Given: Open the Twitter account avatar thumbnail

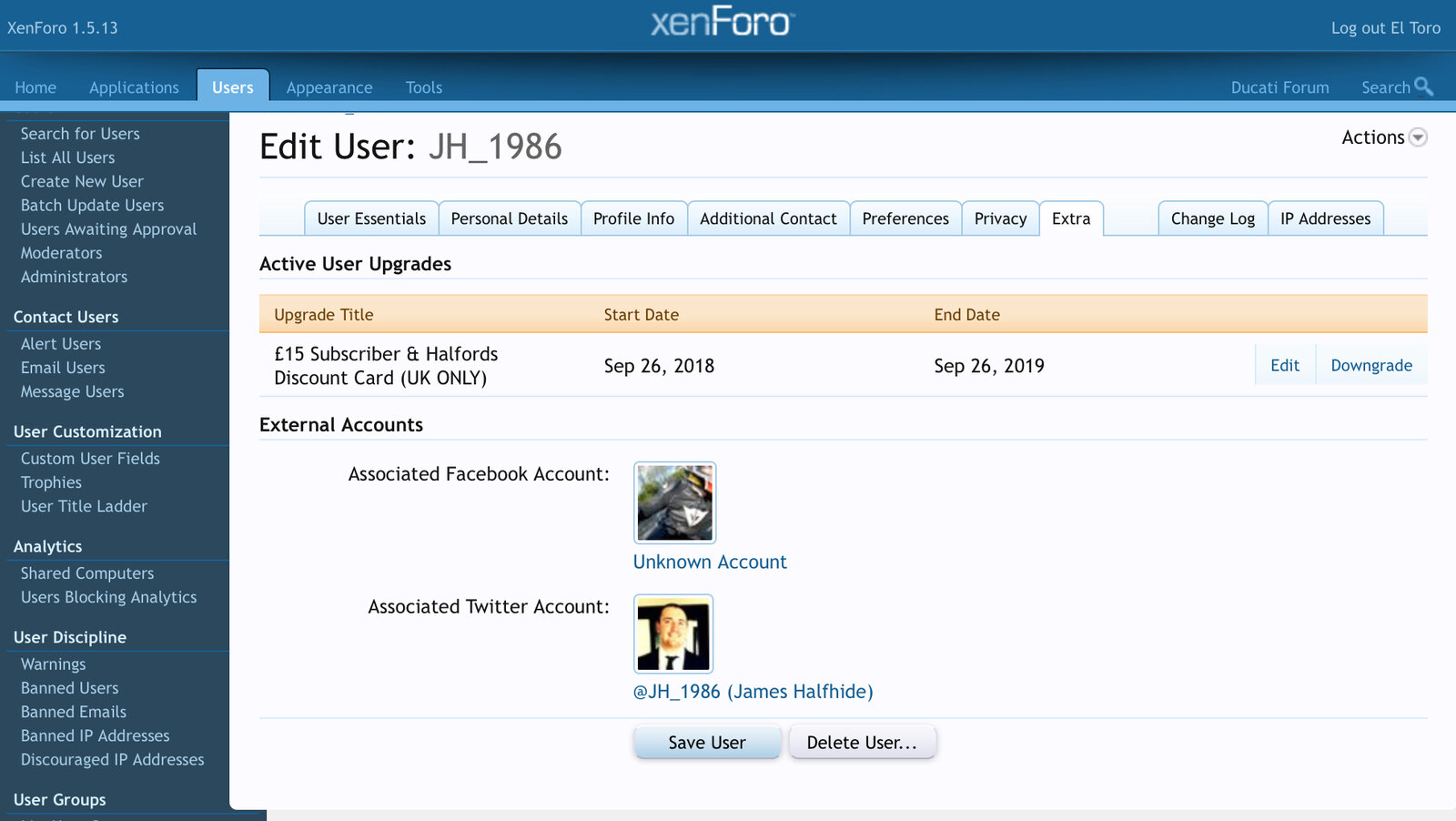Looking at the screenshot, I should [x=673, y=633].
